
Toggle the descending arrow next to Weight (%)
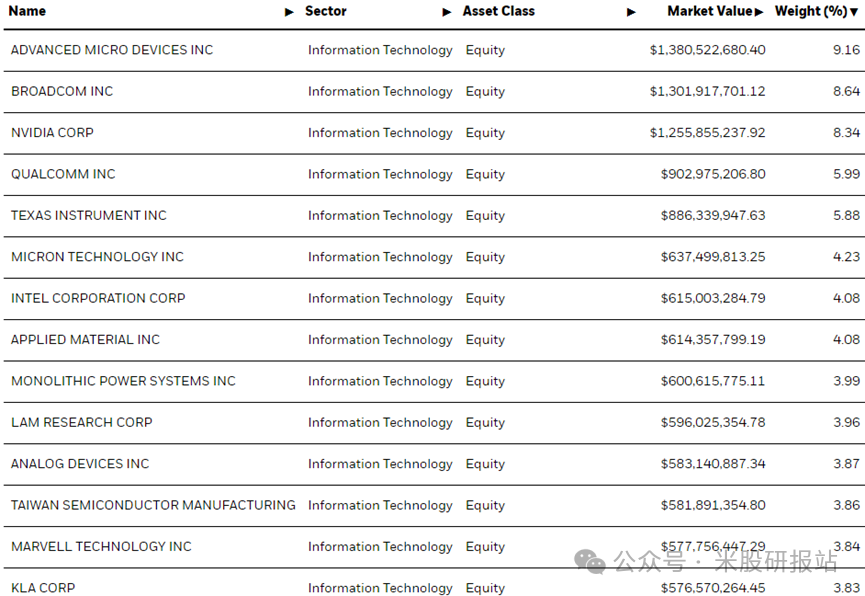[854, 12]
